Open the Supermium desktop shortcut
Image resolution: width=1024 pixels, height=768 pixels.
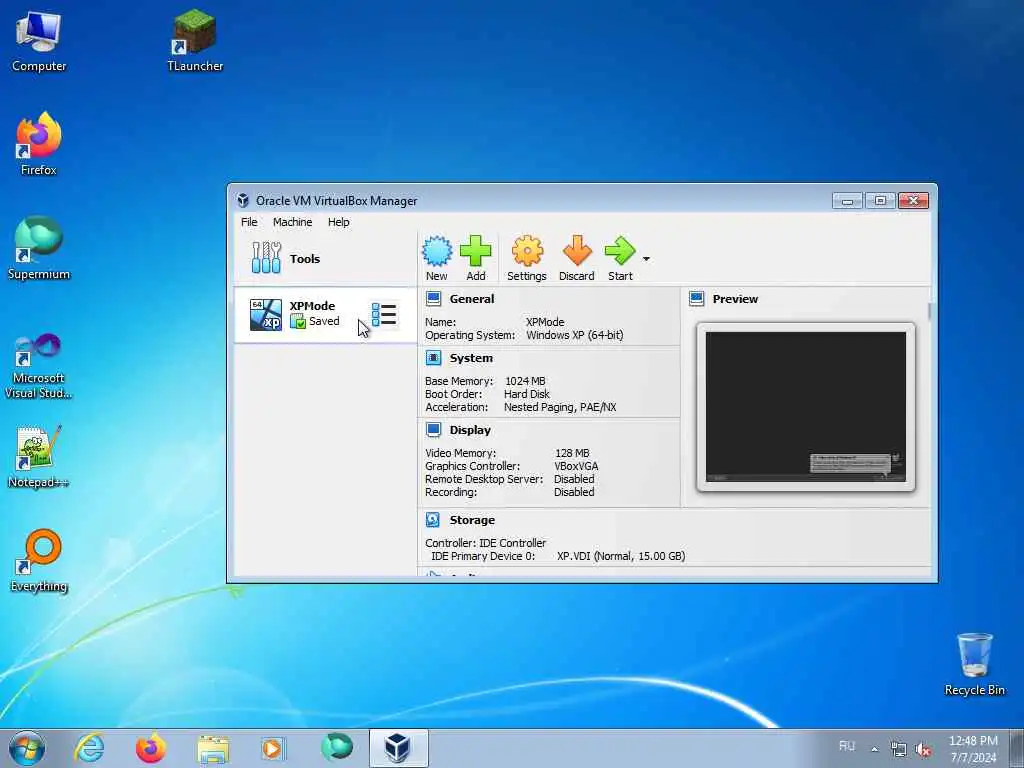[39, 249]
